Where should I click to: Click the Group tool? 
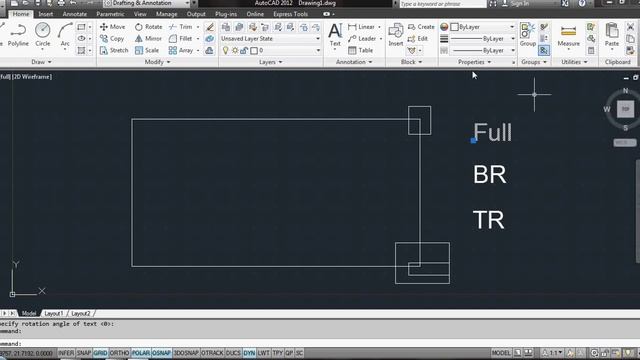[527, 35]
